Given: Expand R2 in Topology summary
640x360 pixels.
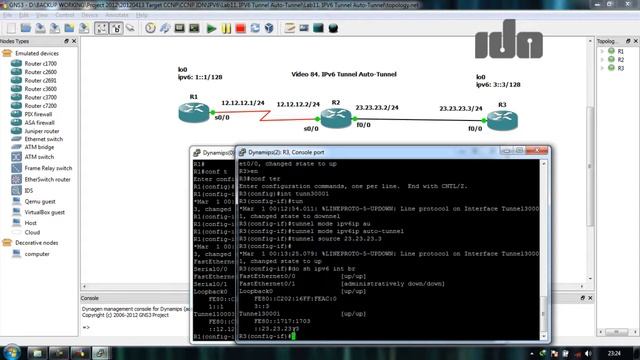Looking at the screenshot, I should [602, 60].
